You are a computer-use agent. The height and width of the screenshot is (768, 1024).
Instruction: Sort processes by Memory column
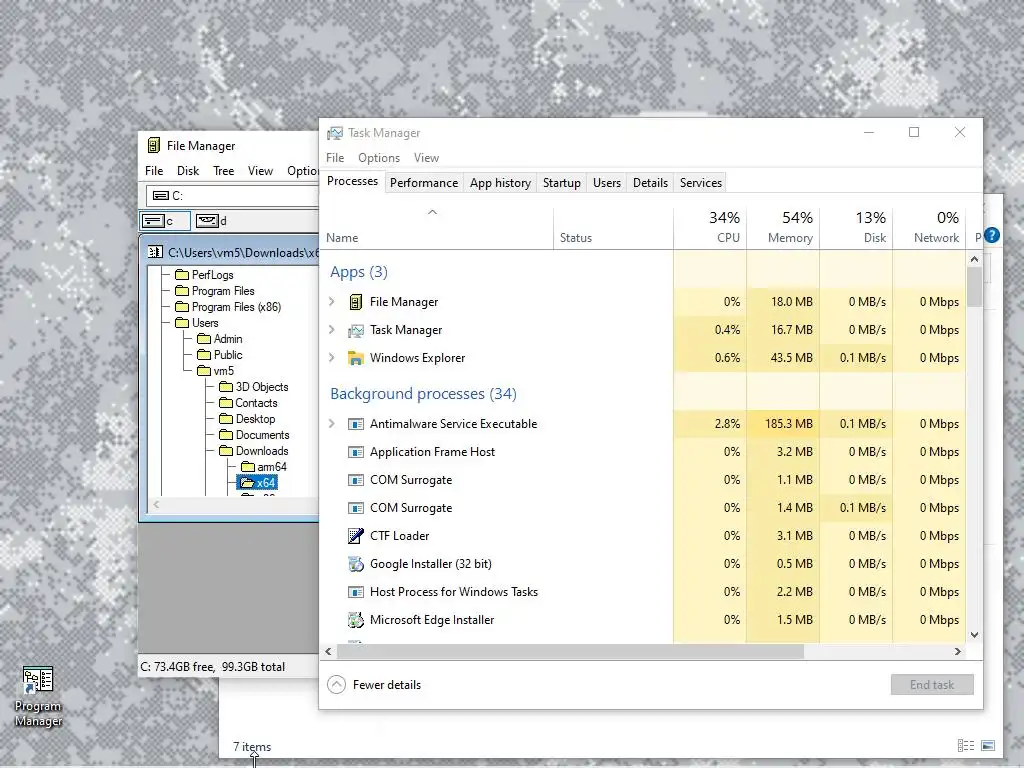pyautogui.click(x=783, y=227)
